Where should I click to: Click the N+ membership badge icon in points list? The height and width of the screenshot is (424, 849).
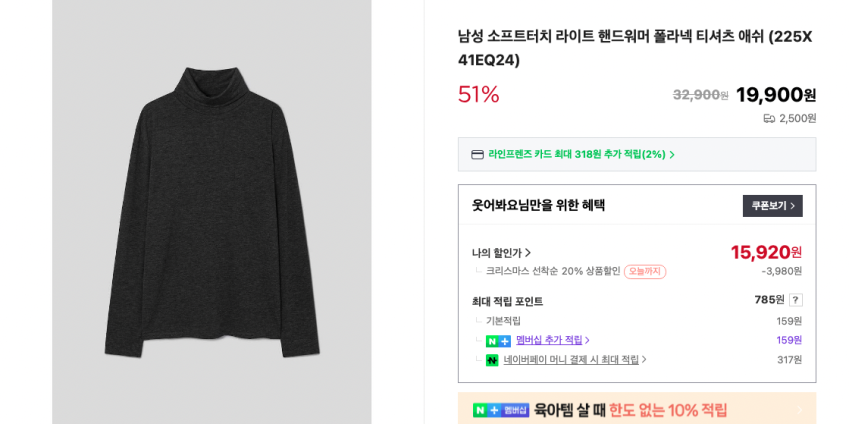(x=498, y=341)
